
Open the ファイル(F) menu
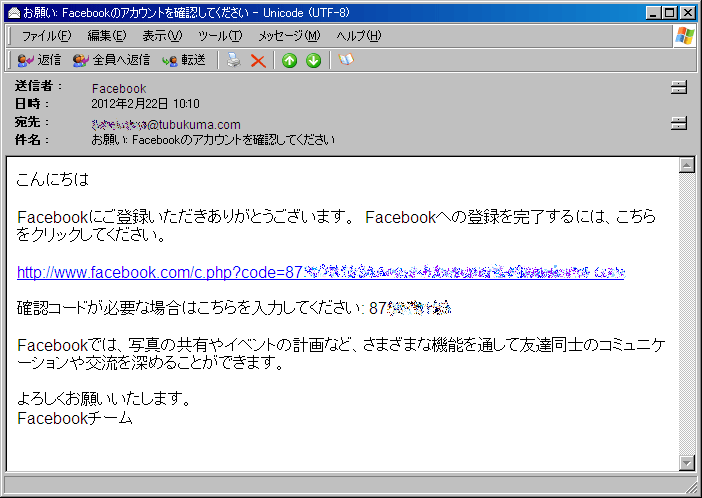click(47, 36)
